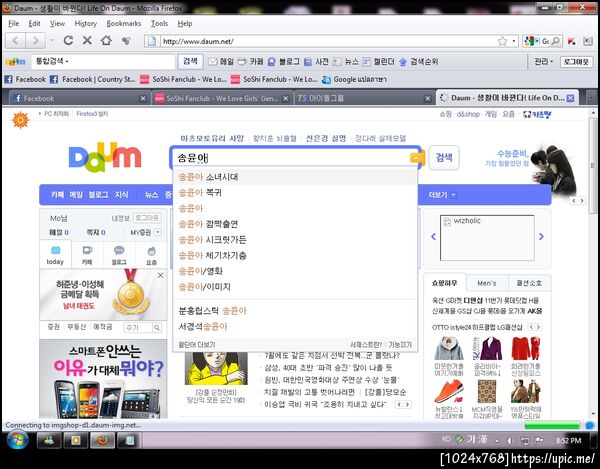Open Windows Start orb
This screenshot has height=469, width=600.
(x=17, y=440)
